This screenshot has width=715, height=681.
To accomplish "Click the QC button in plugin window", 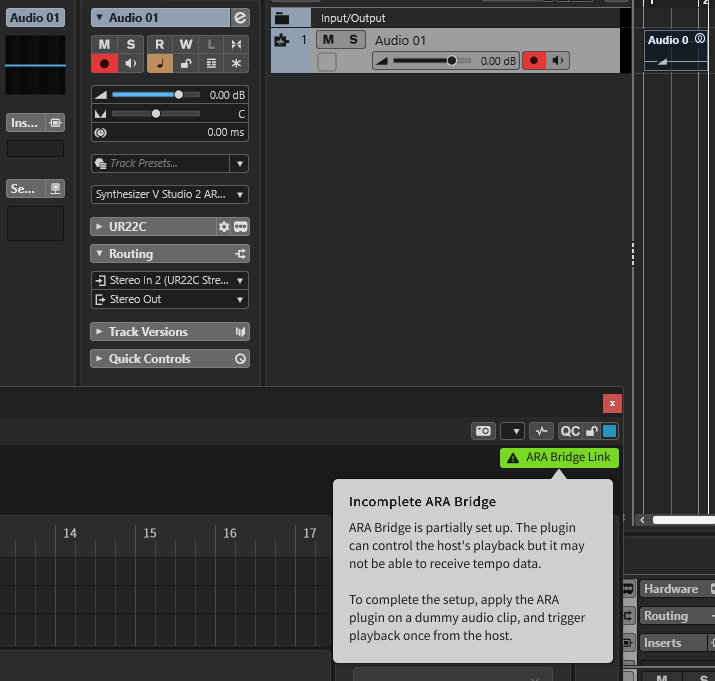I will pos(570,431).
